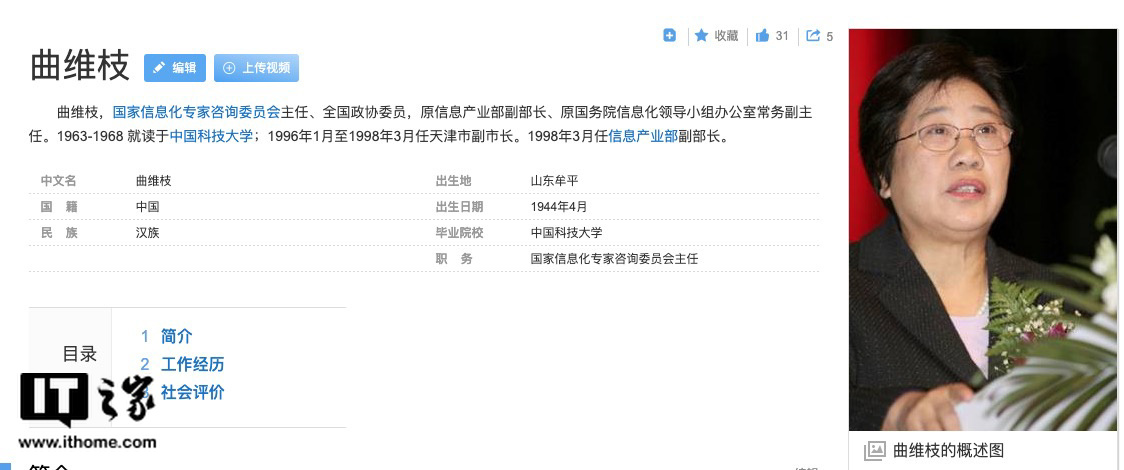Open 国家信息化专家咨询委员会 link

pyautogui.click(x=196, y=112)
